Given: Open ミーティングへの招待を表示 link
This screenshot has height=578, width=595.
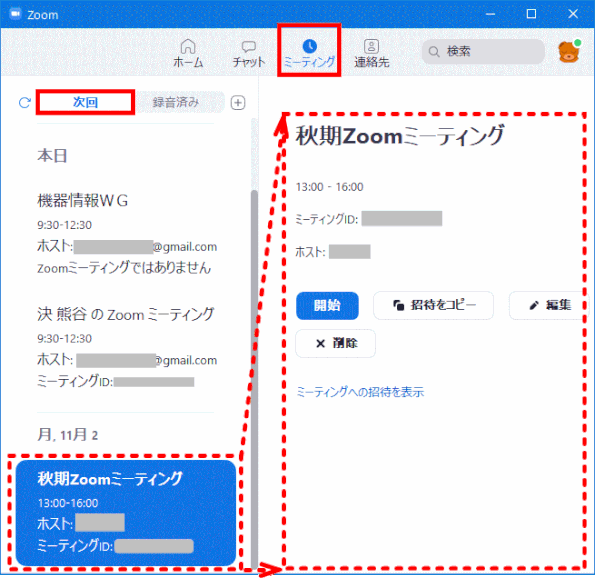Looking at the screenshot, I should [x=360, y=392].
